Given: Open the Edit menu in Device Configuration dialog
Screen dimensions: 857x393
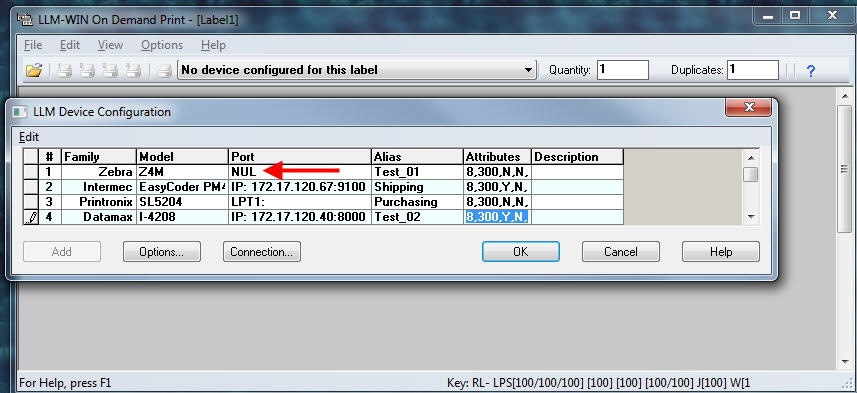Looking at the screenshot, I should point(29,137).
